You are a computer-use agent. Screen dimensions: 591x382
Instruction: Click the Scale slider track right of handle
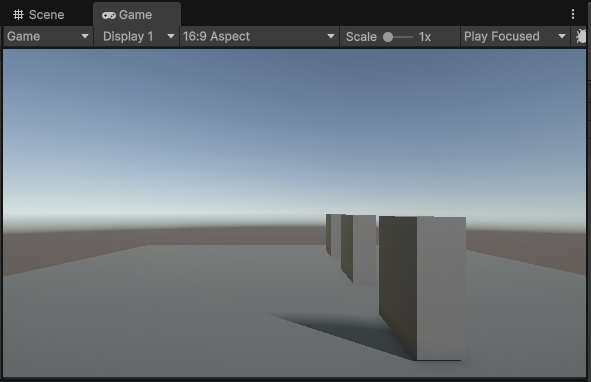click(x=403, y=37)
